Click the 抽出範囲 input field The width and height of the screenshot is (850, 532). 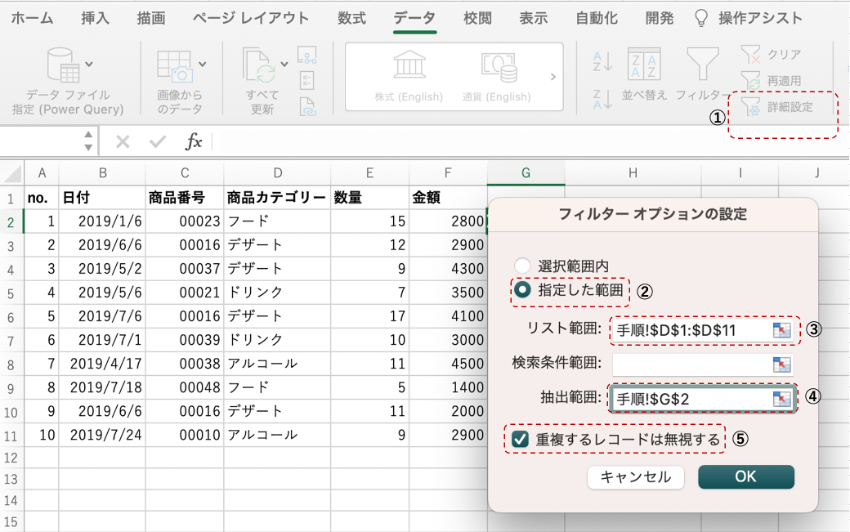coord(703,399)
